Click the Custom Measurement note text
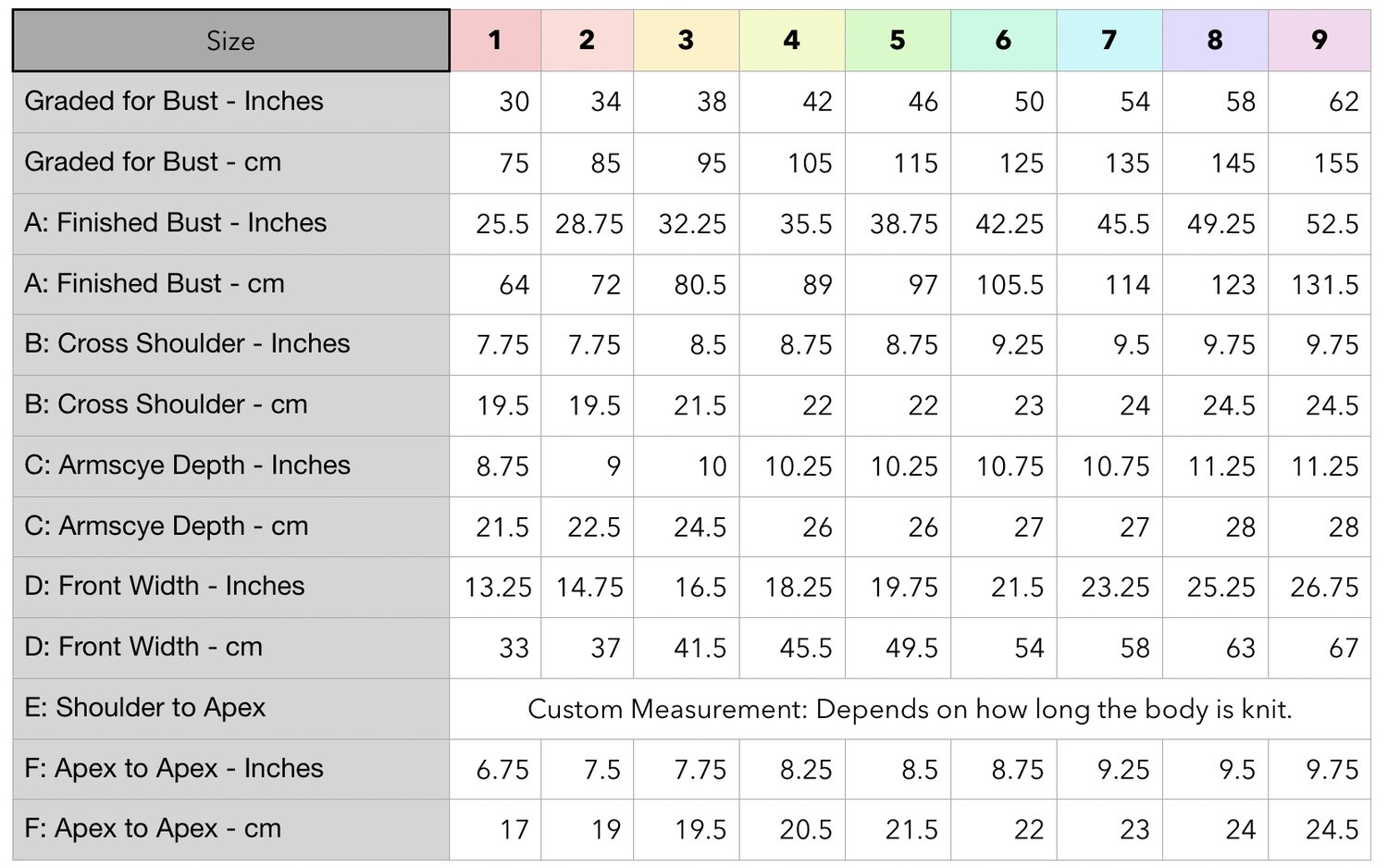 (x=910, y=710)
